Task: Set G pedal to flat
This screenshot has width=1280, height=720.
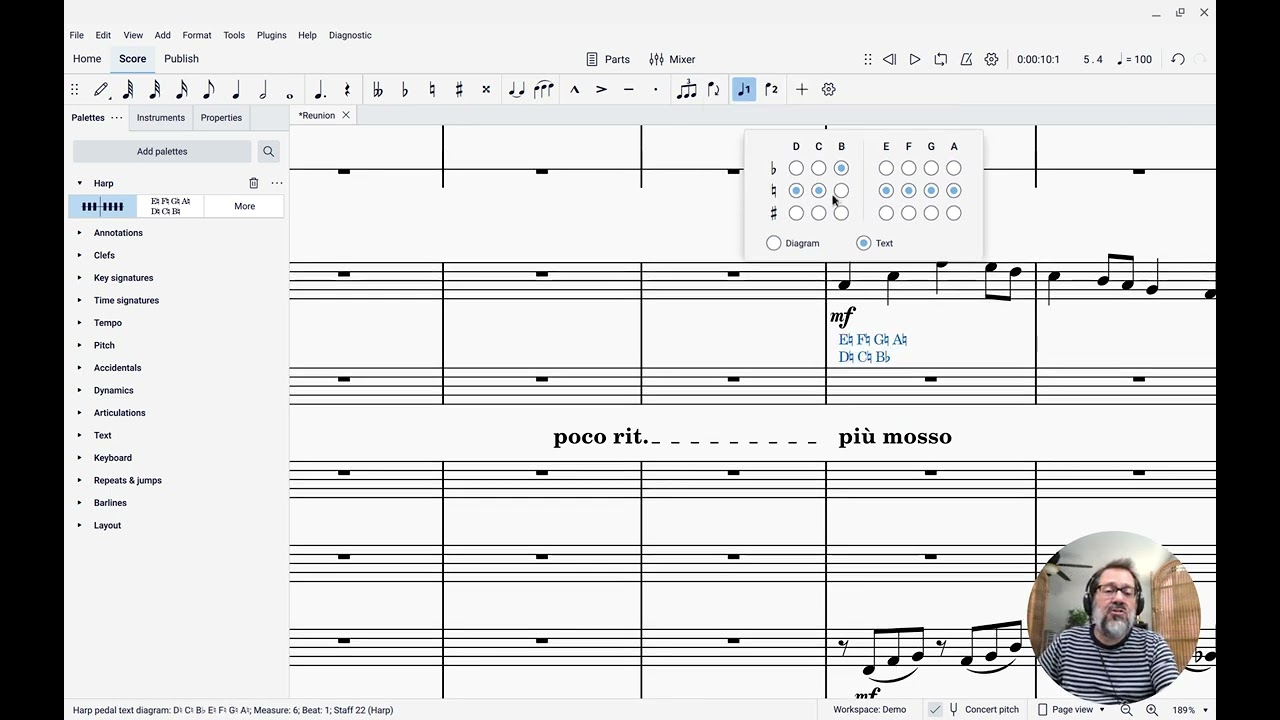Action: [x=931, y=168]
